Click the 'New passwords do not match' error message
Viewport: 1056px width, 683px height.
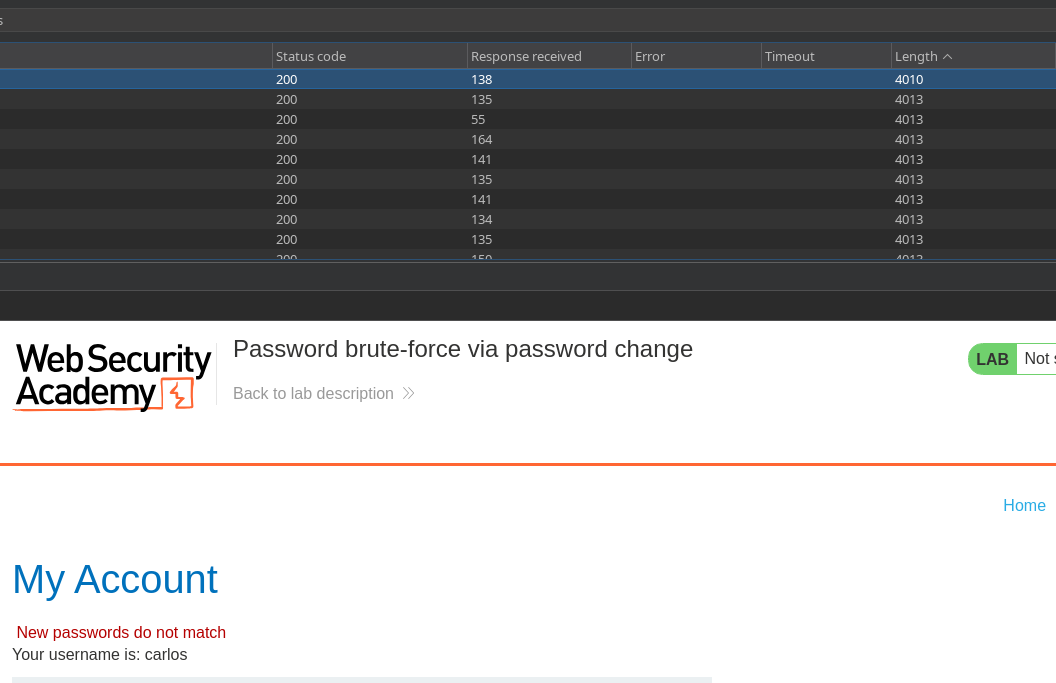tap(121, 633)
